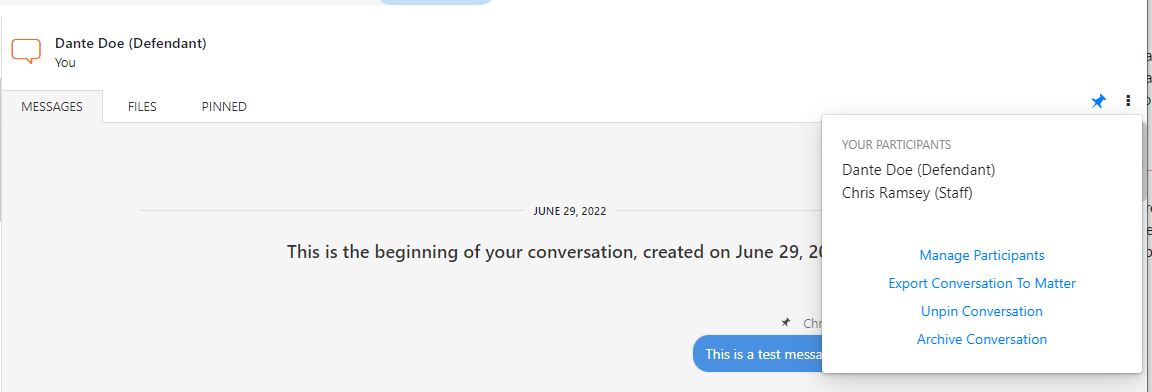The width and height of the screenshot is (1152, 392).
Task: Select Archive Conversation option
Action: [982, 339]
